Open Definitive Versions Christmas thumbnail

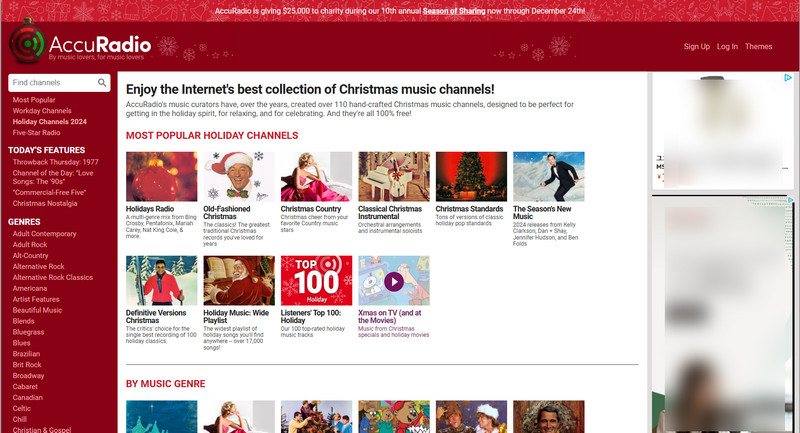click(x=162, y=281)
